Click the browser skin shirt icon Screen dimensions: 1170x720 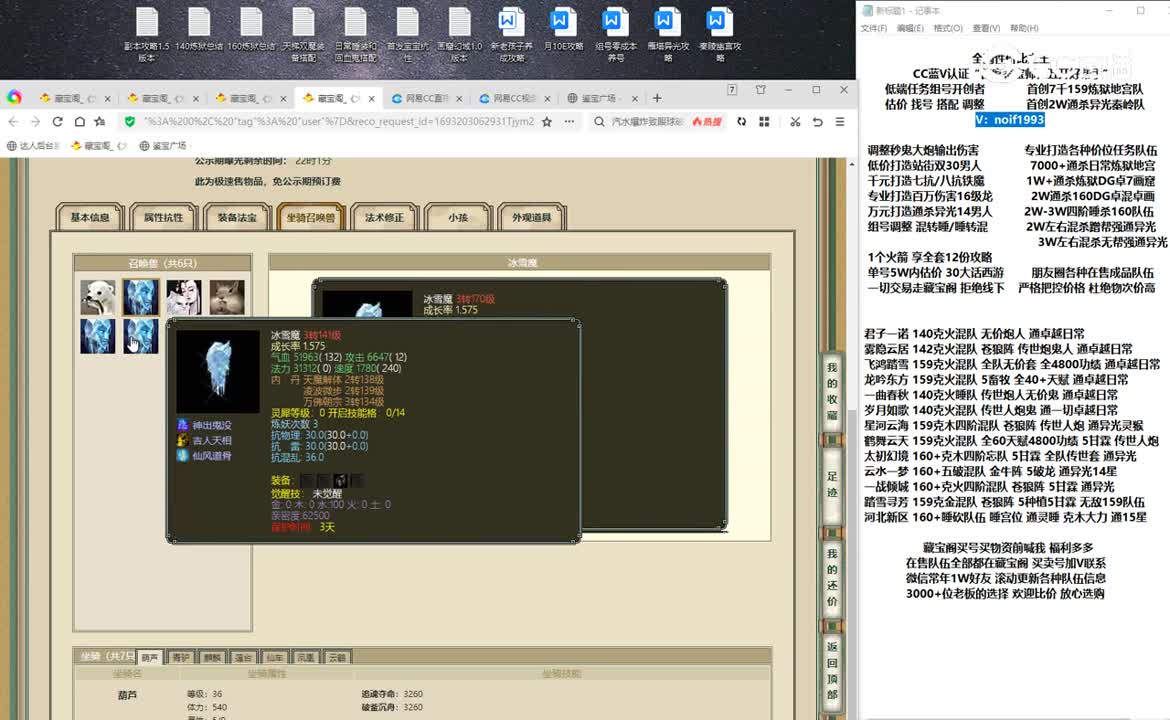pos(760,90)
